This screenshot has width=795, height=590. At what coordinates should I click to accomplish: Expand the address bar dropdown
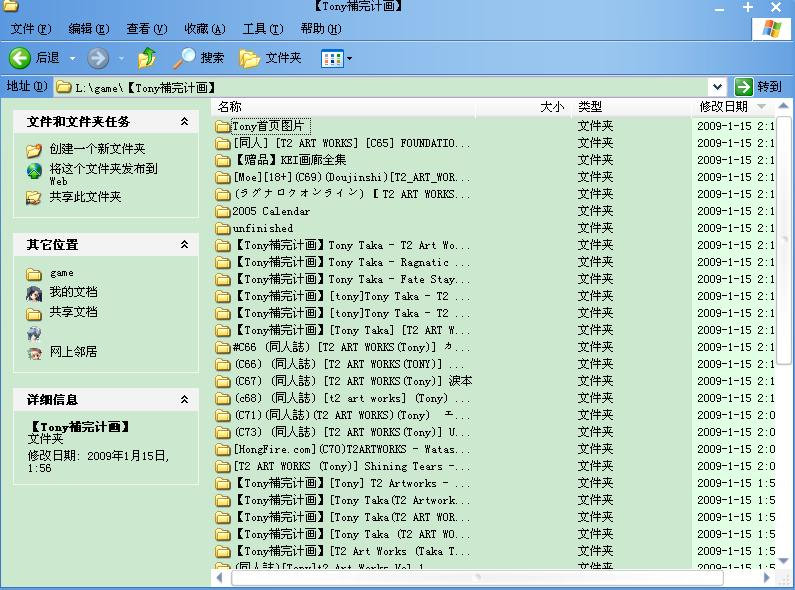click(x=717, y=87)
